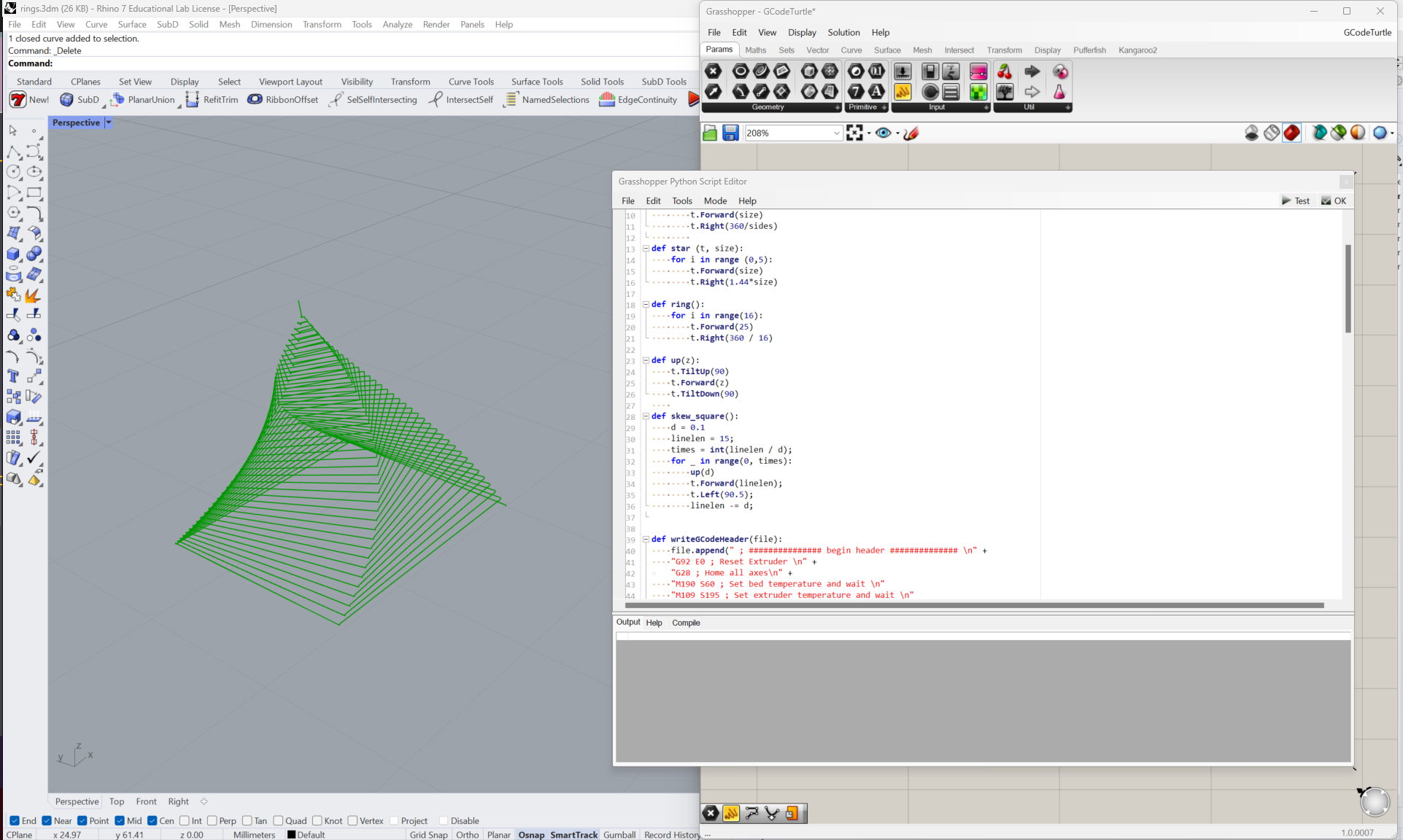Screen dimensions: 1403x840
Task: Expand the Primitive panel chevron
Action: pyautogui.click(x=884, y=107)
